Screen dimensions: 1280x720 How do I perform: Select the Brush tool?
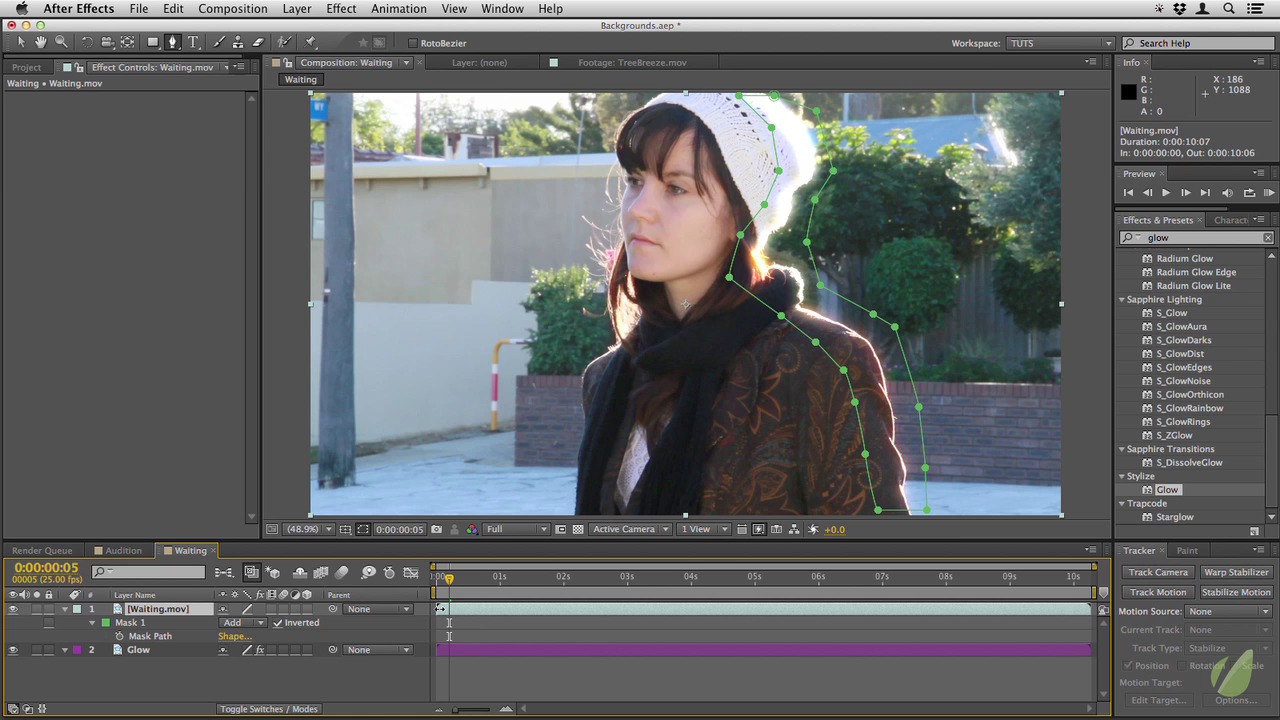tap(219, 42)
